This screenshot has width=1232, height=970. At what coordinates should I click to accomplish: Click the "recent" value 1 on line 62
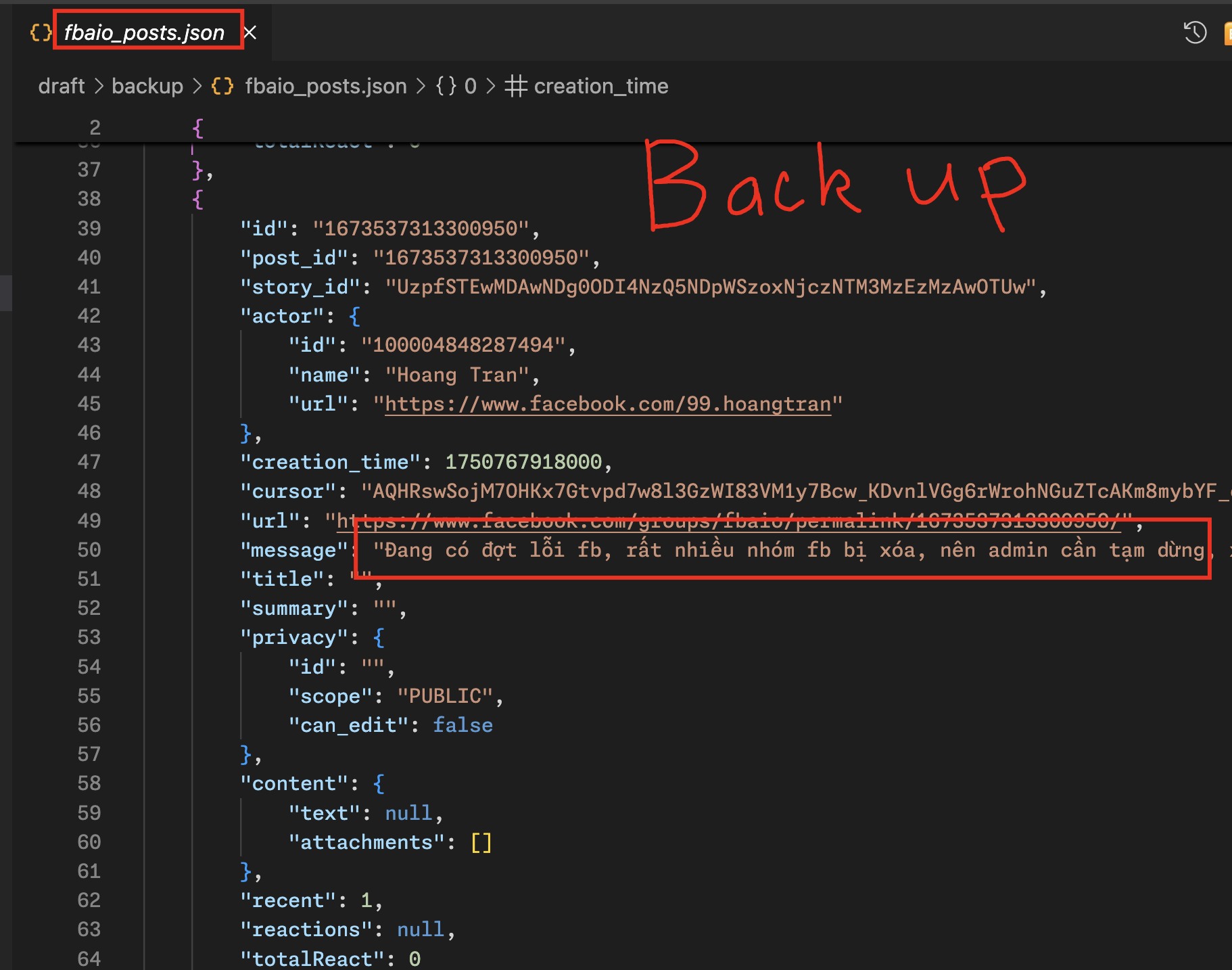click(366, 900)
